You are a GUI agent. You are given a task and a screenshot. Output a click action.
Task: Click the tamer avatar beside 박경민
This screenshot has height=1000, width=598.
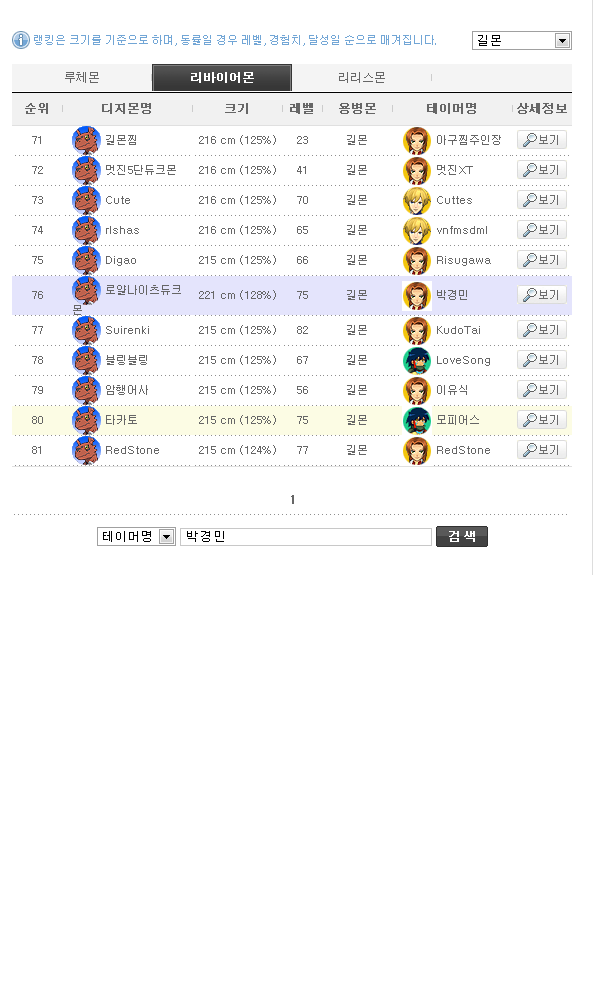tap(417, 295)
